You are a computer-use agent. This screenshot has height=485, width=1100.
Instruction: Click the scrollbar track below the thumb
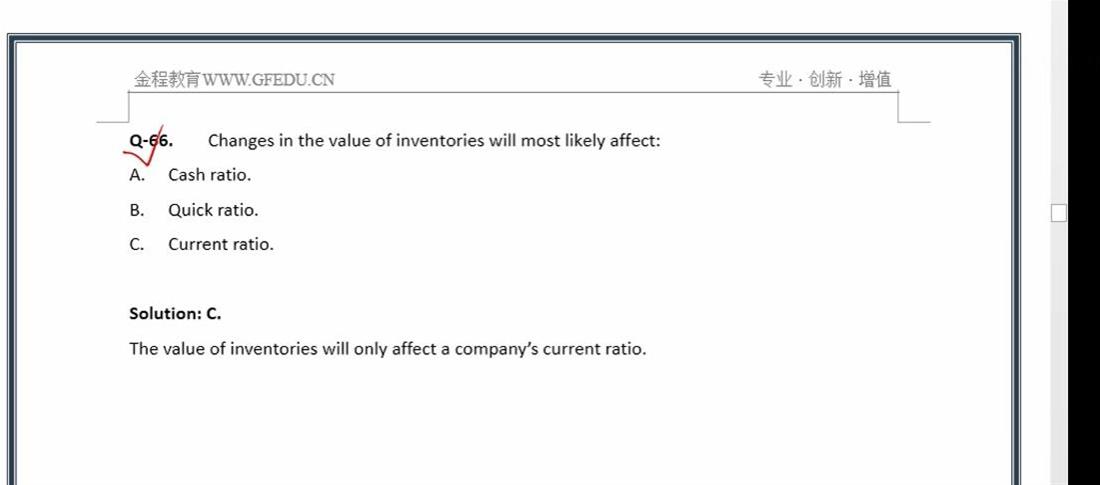coord(1059,353)
